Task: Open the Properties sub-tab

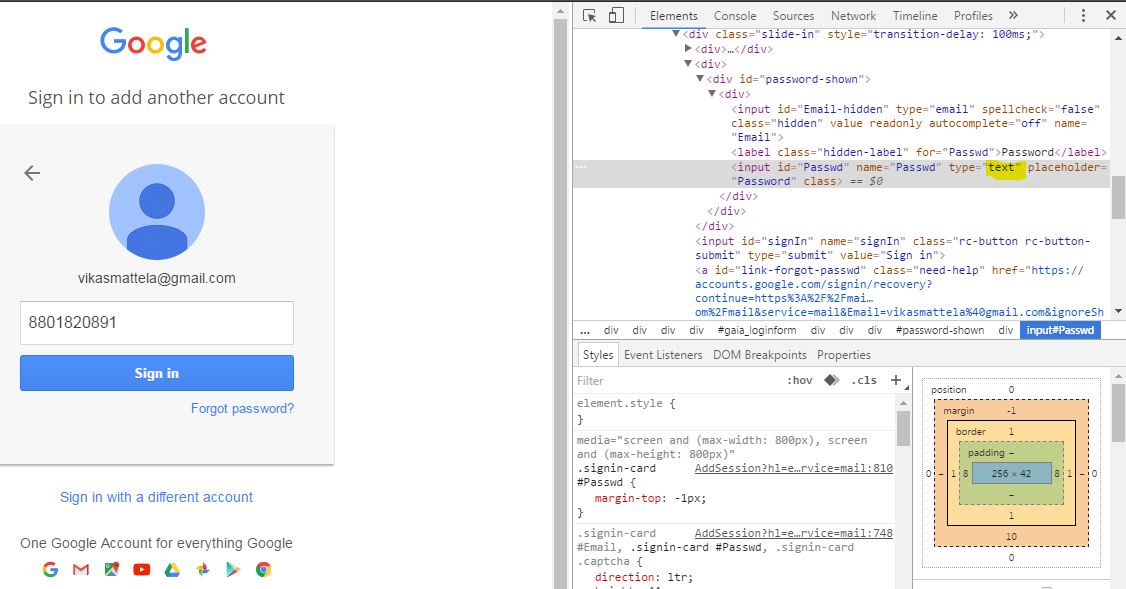Action: tap(844, 355)
